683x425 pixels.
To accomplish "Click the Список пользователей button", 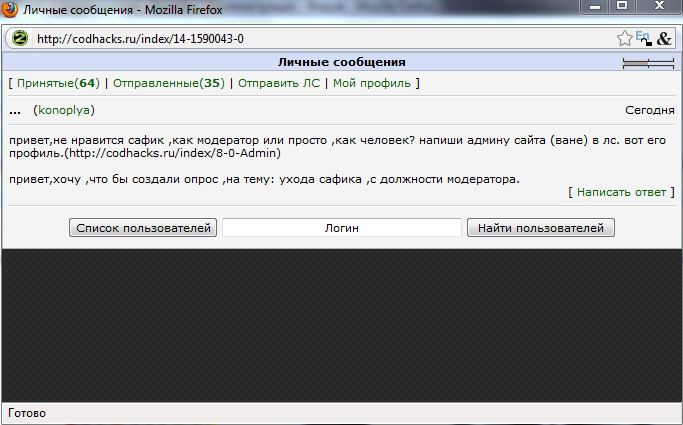I will [x=143, y=228].
